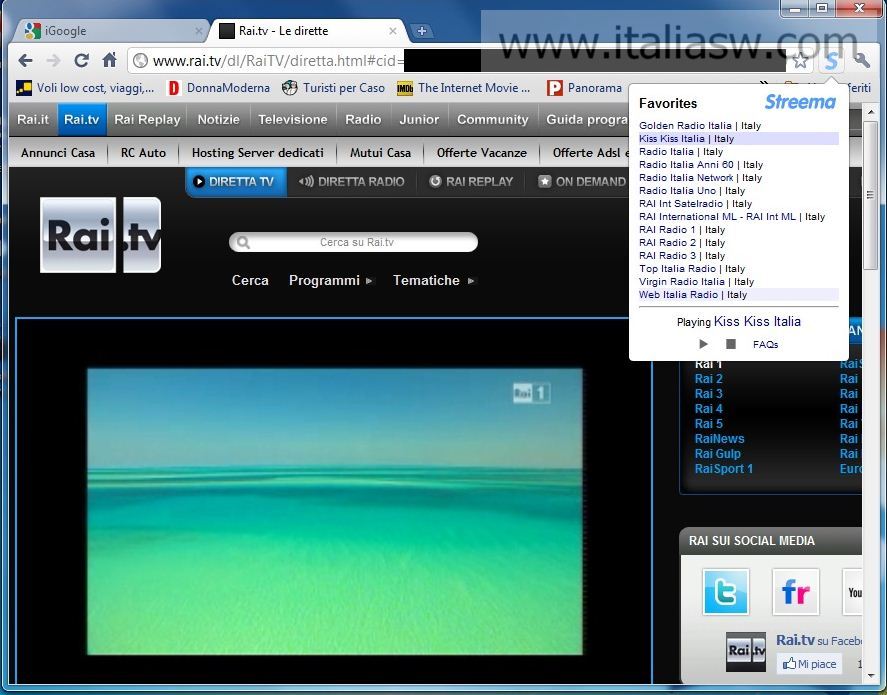This screenshot has height=695, width=887.
Task: Close the Rai.tv - Le dirette tab
Action: tap(393, 31)
